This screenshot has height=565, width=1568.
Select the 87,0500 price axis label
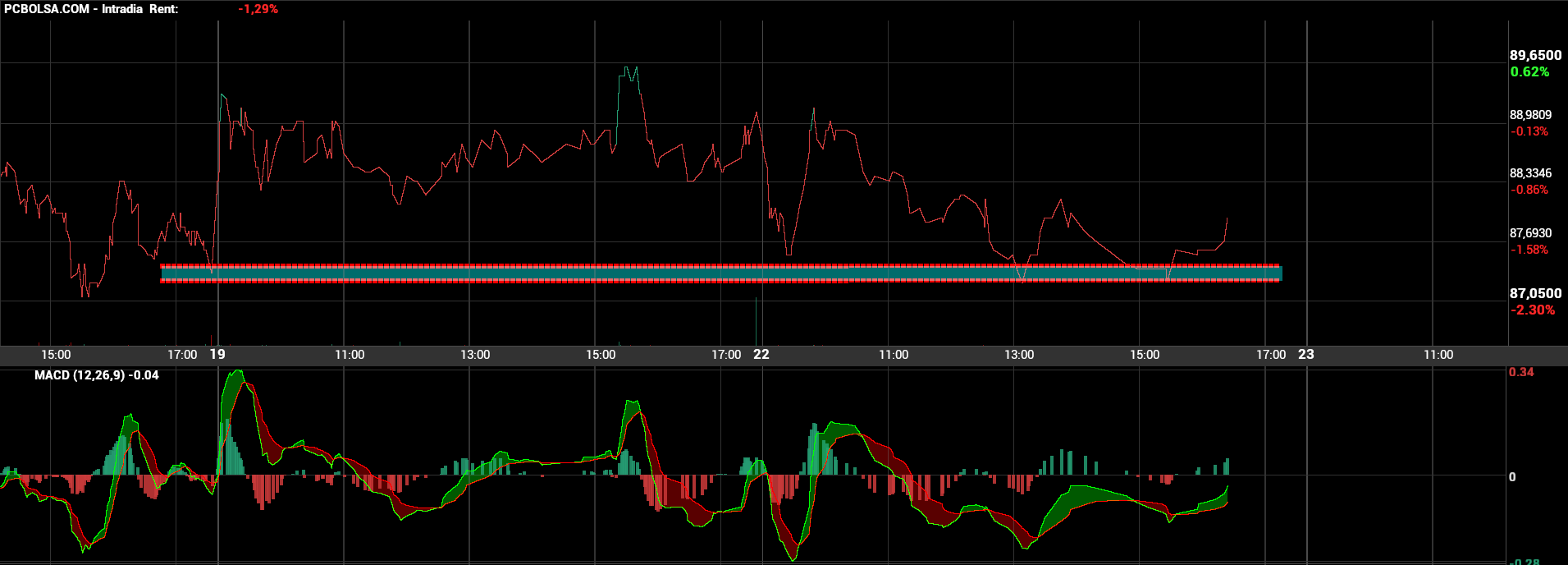click(1535, 293)
